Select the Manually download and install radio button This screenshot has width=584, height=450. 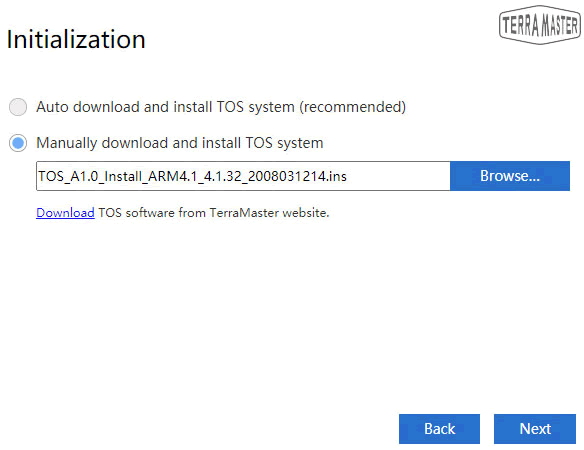pos(18,143)
